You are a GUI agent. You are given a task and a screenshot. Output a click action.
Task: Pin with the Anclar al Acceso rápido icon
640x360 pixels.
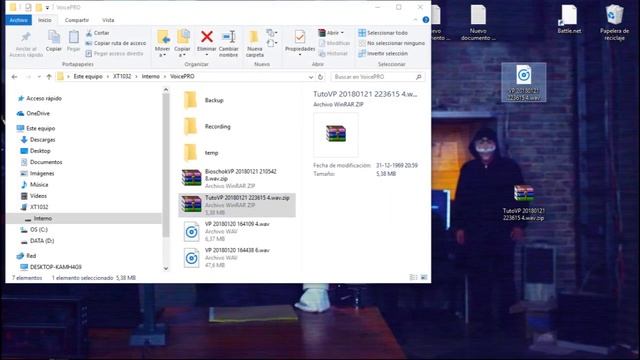click(26, 37)
